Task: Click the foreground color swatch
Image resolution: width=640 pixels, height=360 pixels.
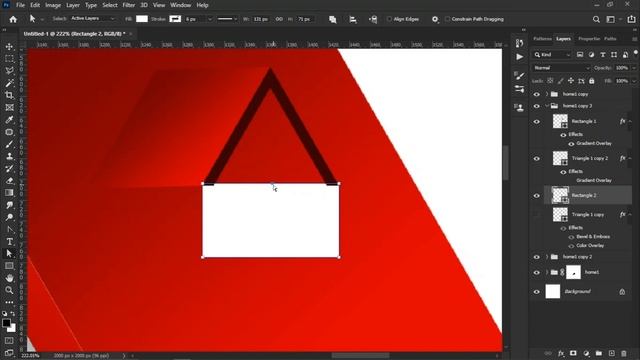Action: (x=6, y=323)
